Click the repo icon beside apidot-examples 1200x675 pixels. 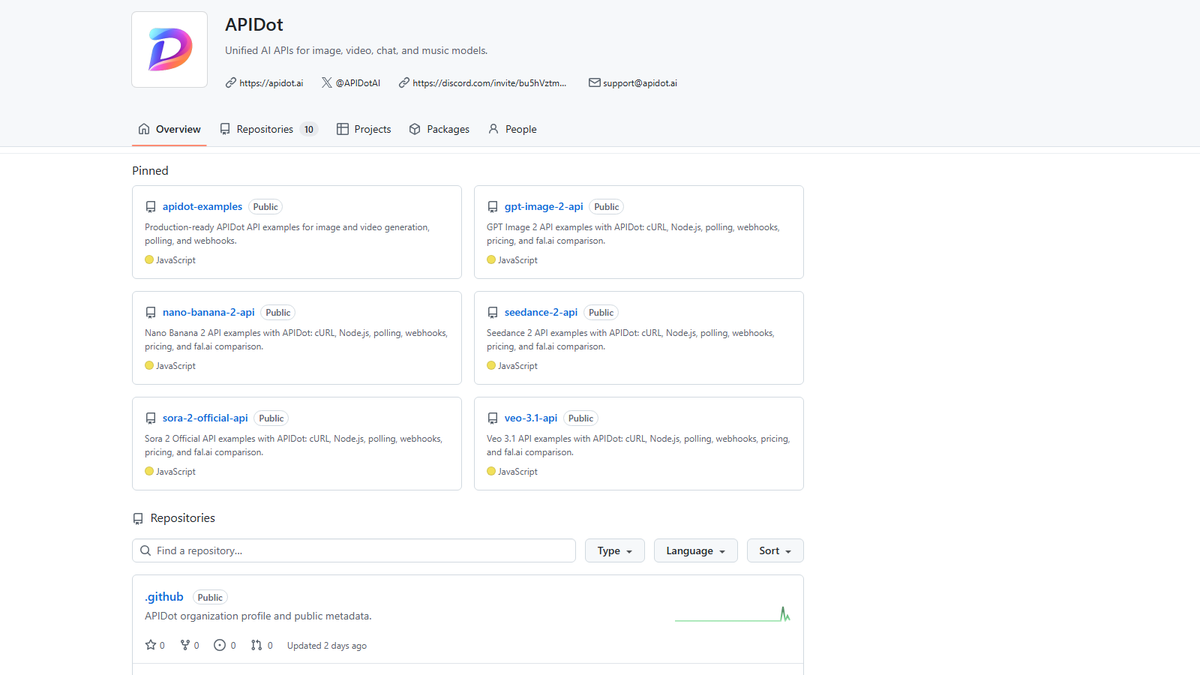pyautogui.click(x=151, y=207)
